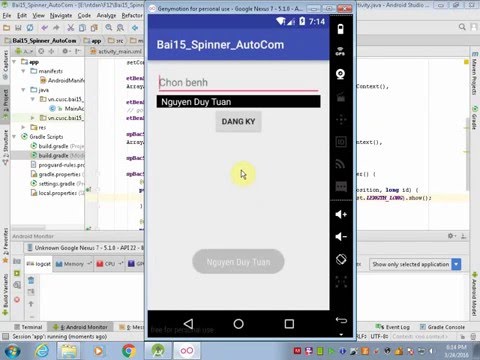The width and height of the screenshot is (480, 360).
Task: Open Show only selected application dropdown
Action: tap(415, 264)
